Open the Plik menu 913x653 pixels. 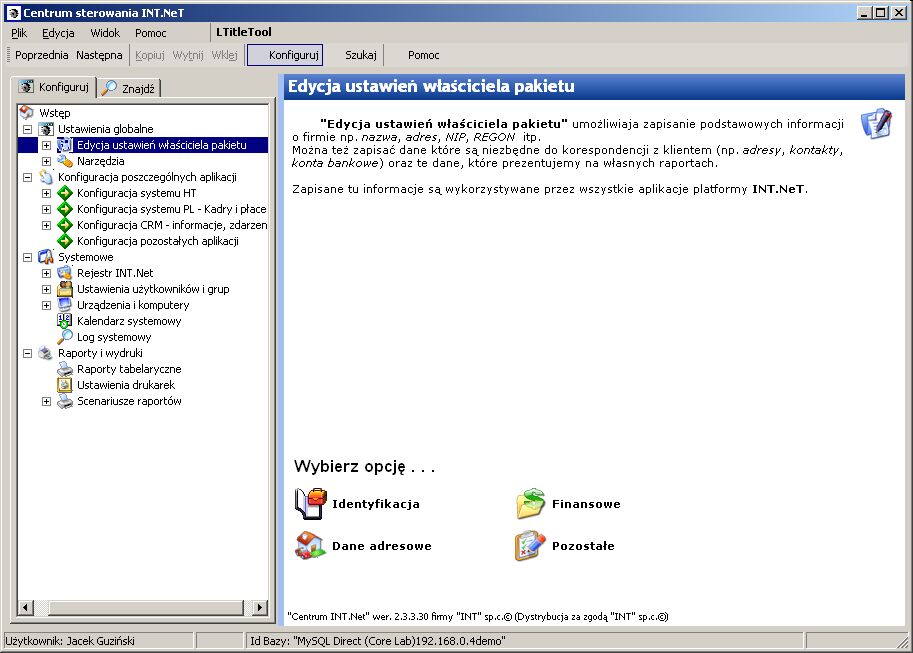[19, 33]
